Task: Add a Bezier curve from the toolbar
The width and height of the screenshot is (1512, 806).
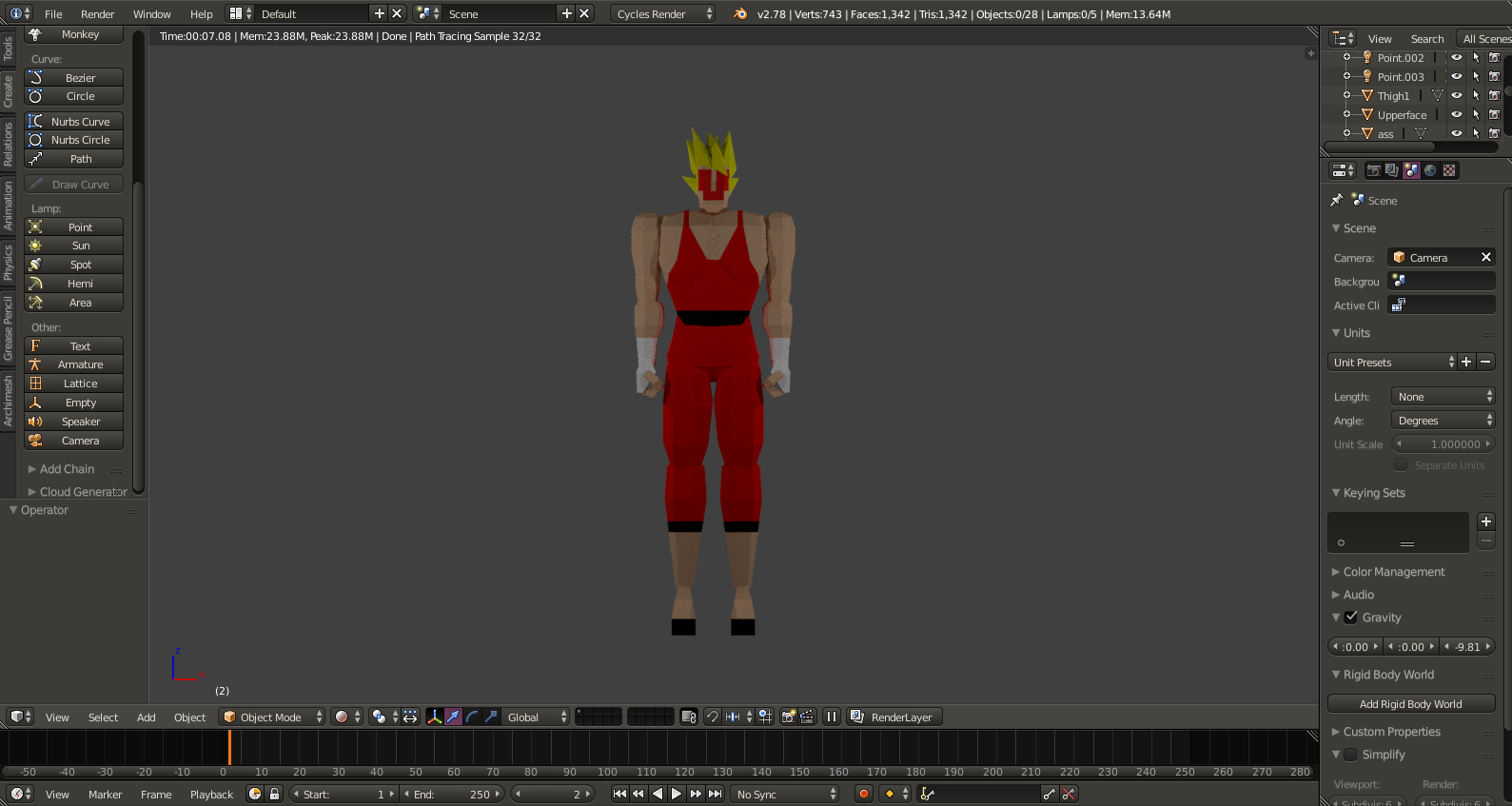Action: click(74, 78)
